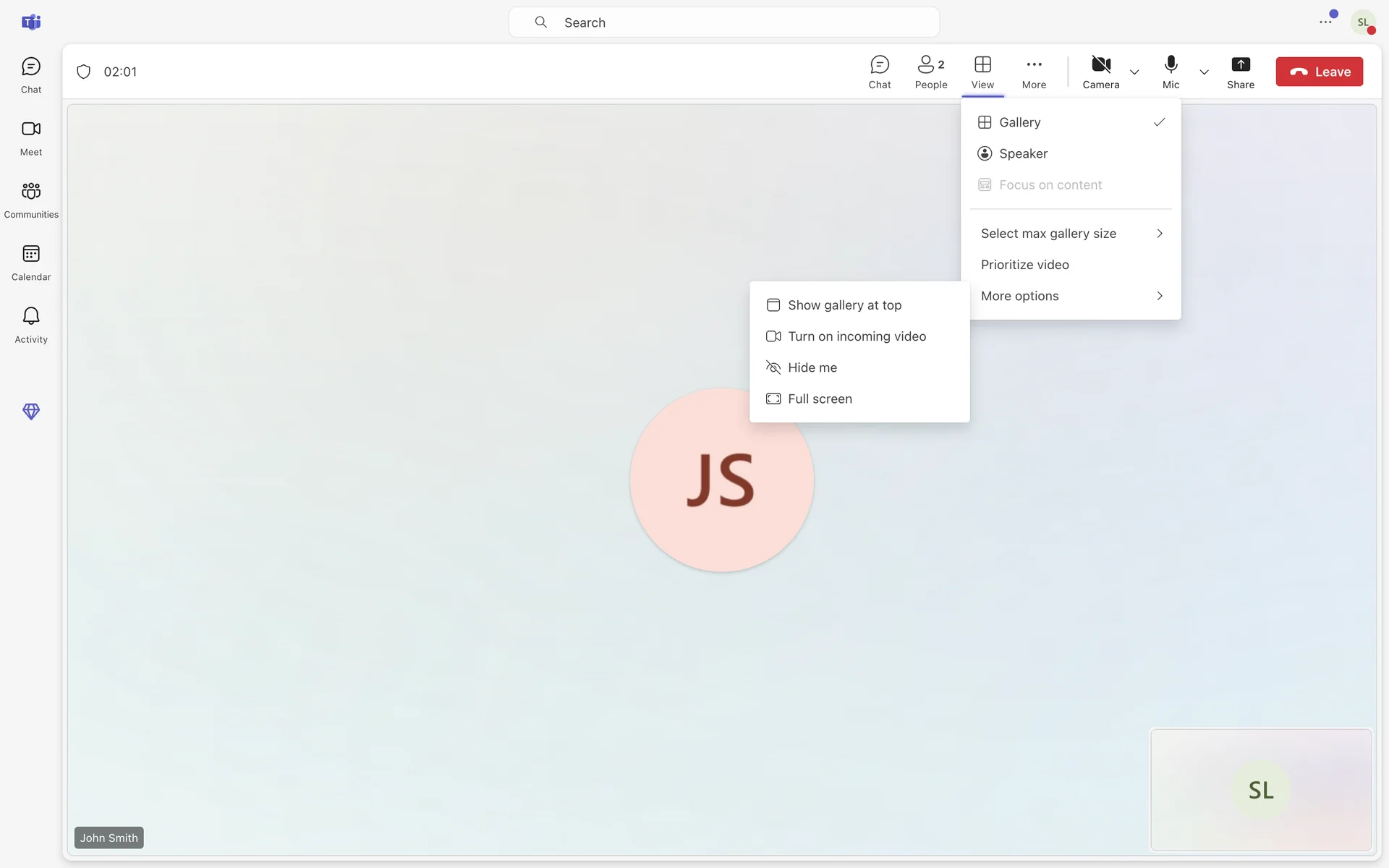The height and width of the screenshot is (868, 1389).
Task: Select Speaker view in menu
Action: 1023,153
